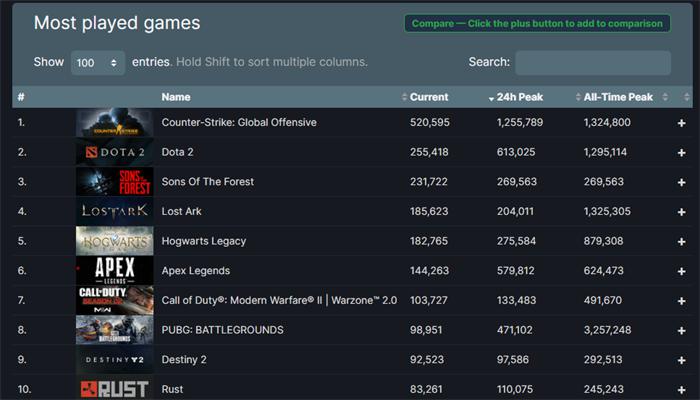Open Call of Duty Modern Warfare II link
This screenshot has width=700, height=400.
click(x=279, y=300)
